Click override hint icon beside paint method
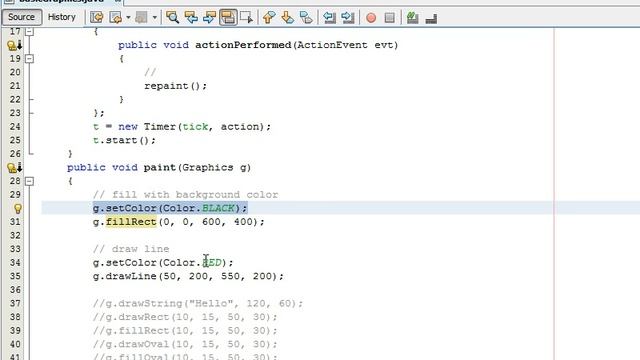This screenshot has height=360, width=640. [x=15, y=167]
